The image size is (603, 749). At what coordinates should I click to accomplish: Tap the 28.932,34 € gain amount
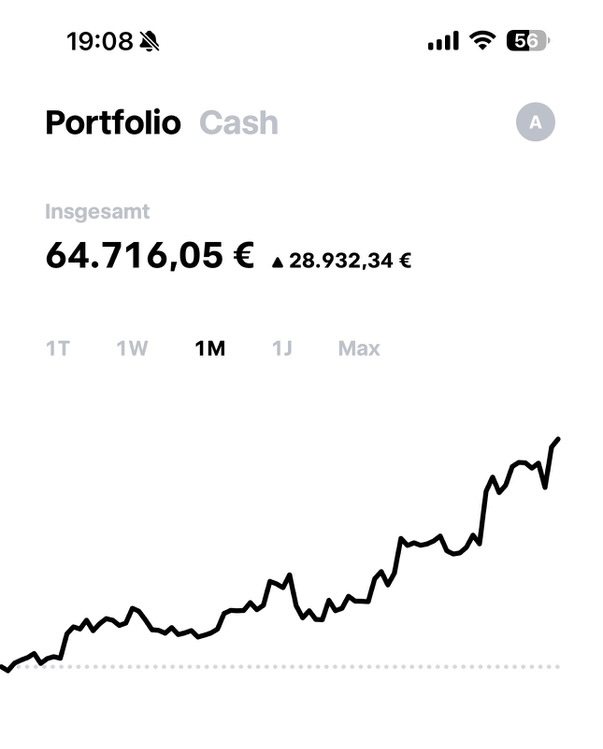pyautogui.click(x=350, y=262)
